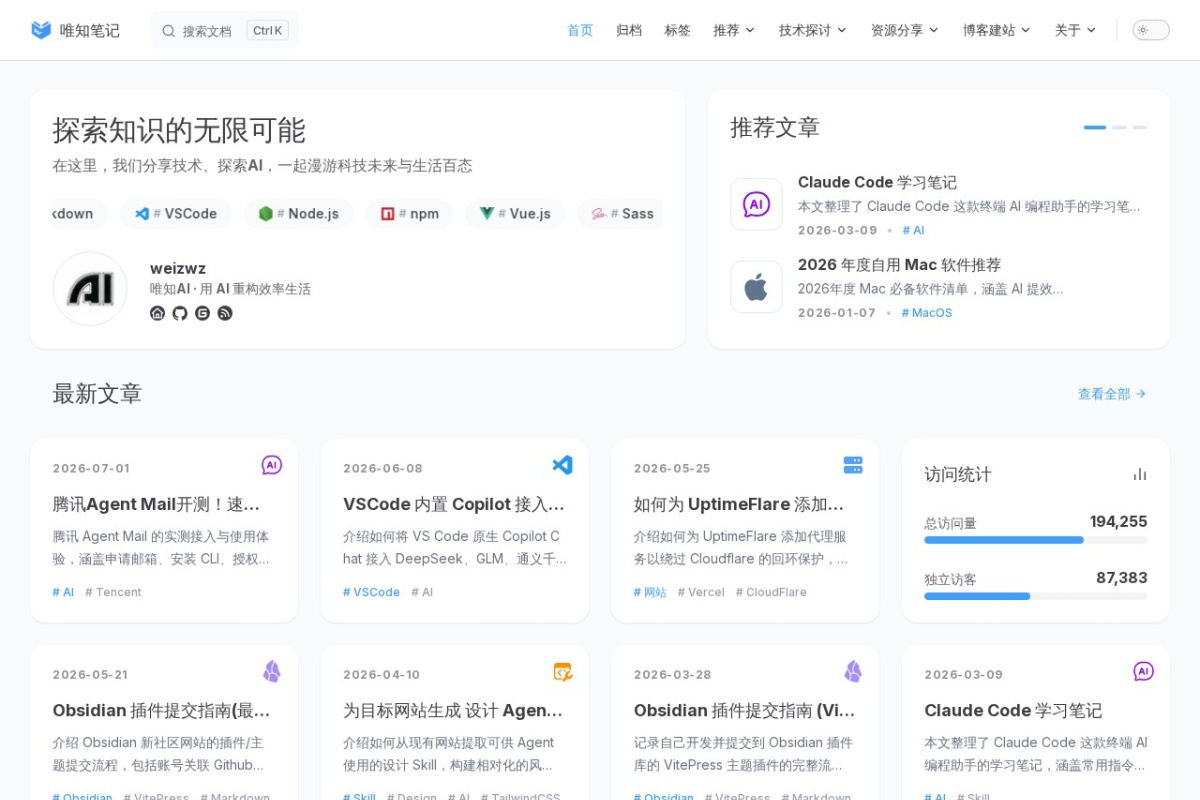Click the search documents input field
This screenshot has height=800, width=1200.
coord(224,30)
